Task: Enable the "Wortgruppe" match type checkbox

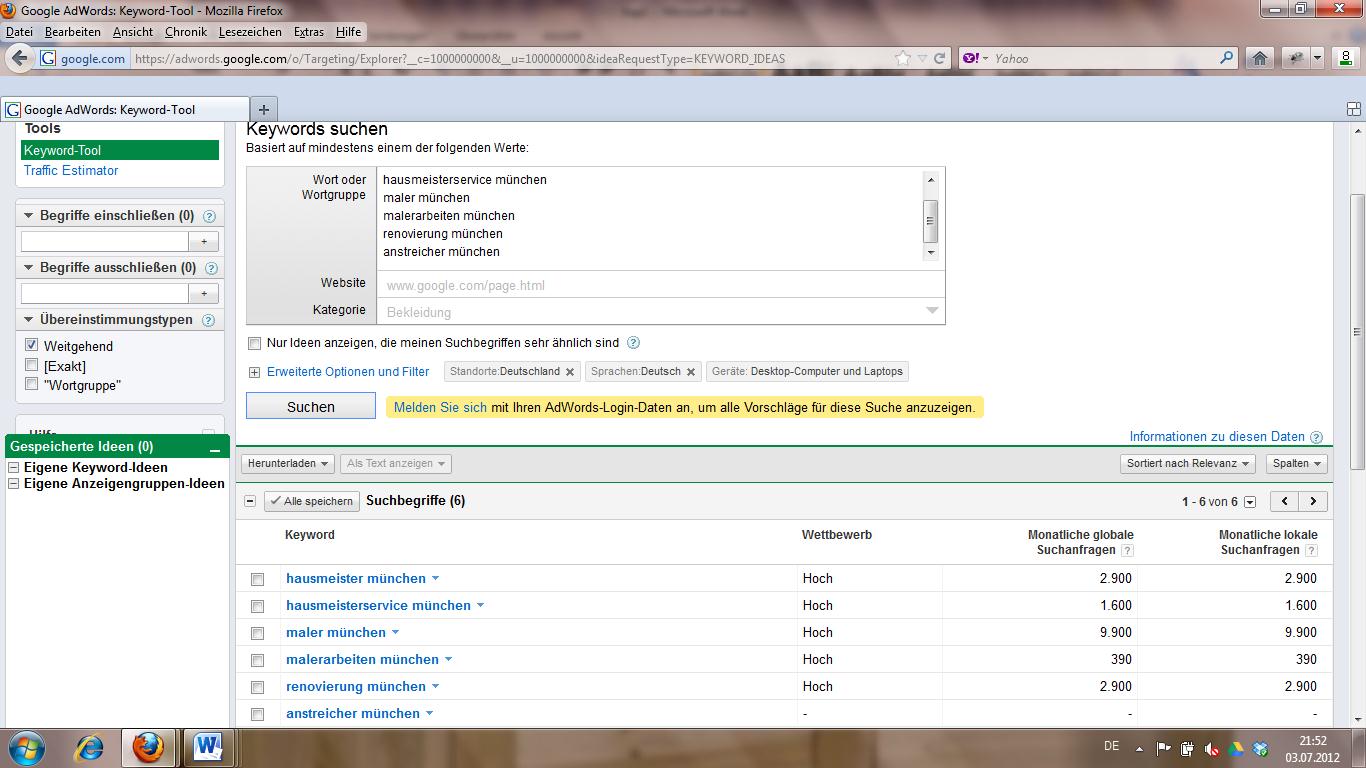Action: coord(32,384)
